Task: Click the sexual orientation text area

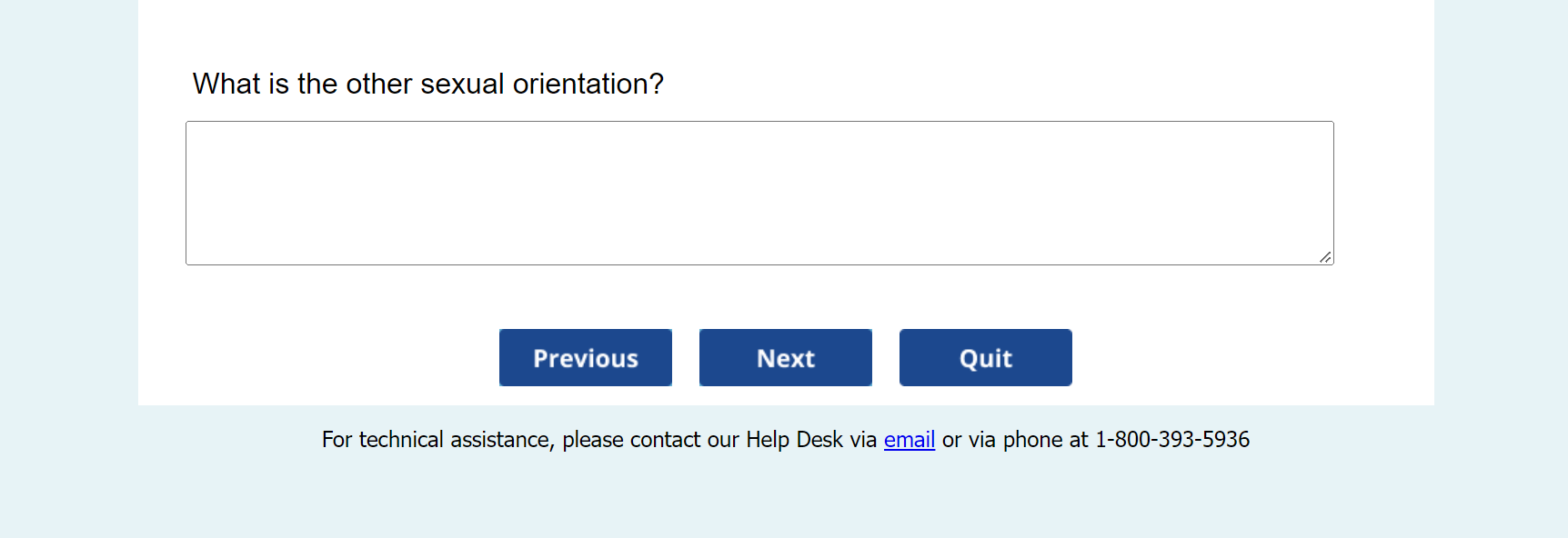Action: click(759, 193)
